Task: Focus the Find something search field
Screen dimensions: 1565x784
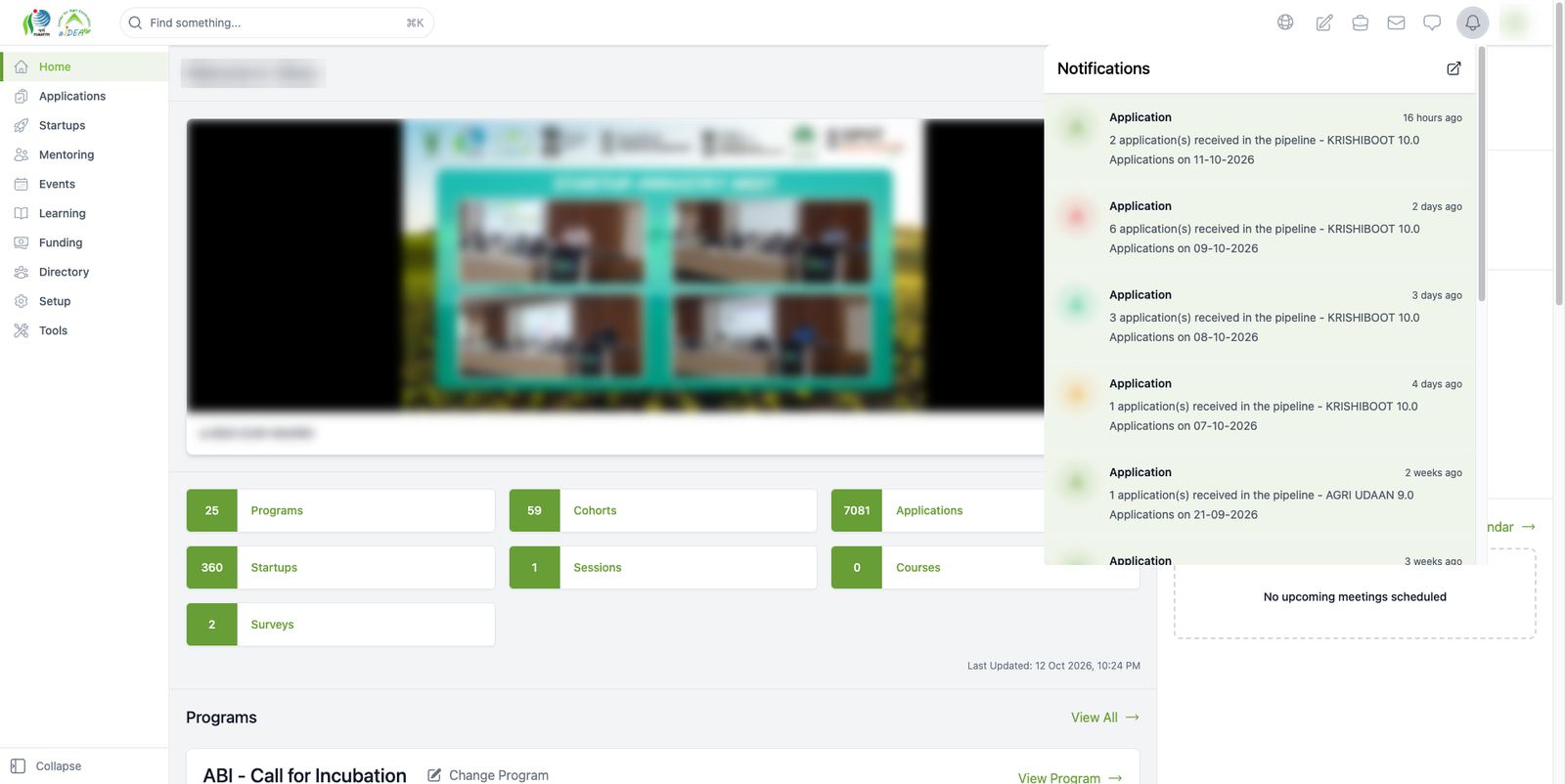Action: coord(277,22)
